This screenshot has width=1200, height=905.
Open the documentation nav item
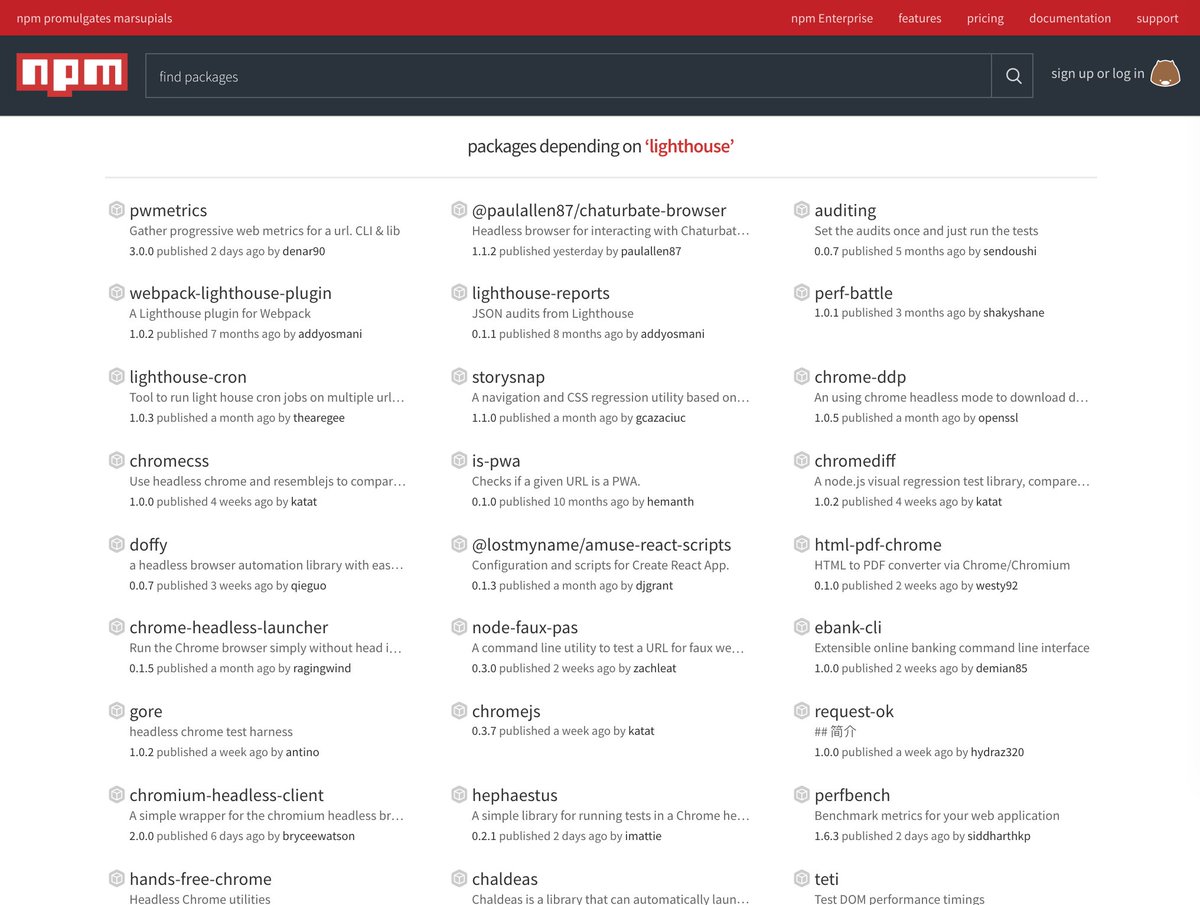[x=1070, y=18]
